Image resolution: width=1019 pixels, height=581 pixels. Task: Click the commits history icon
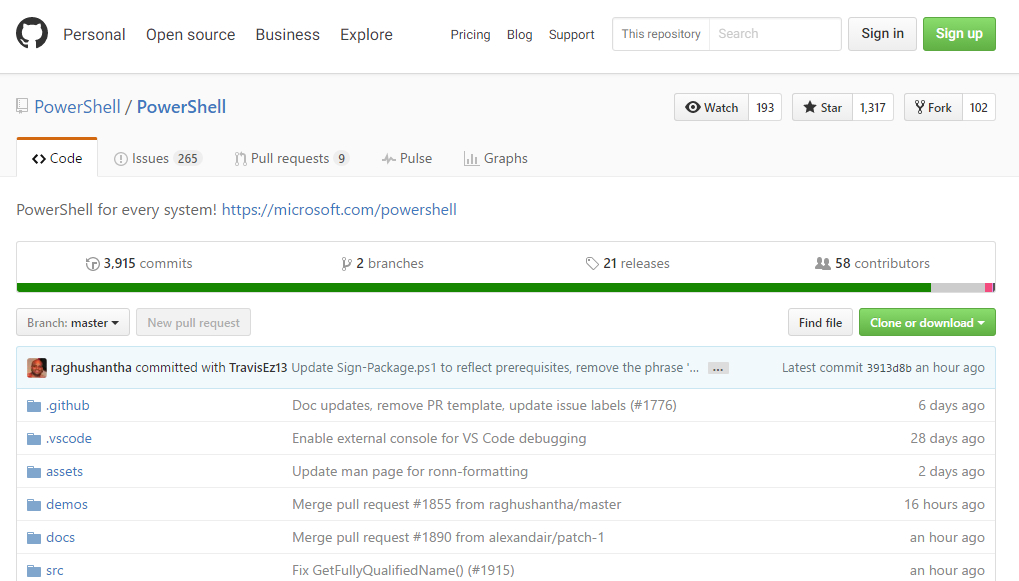[x=92, y=263]
